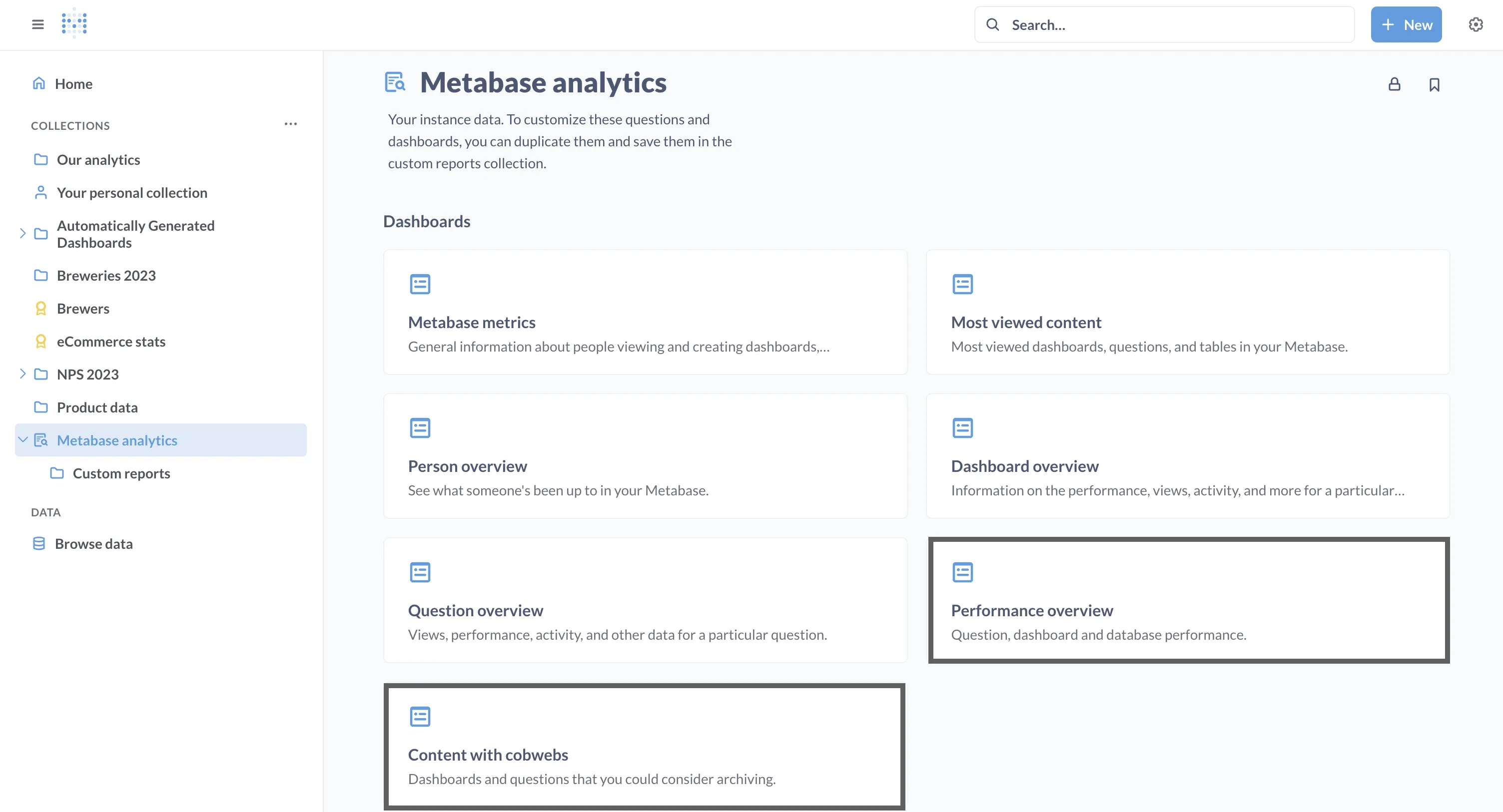Open the Performance overview dashboard

pyautogui.click(x=1031, y=610)
